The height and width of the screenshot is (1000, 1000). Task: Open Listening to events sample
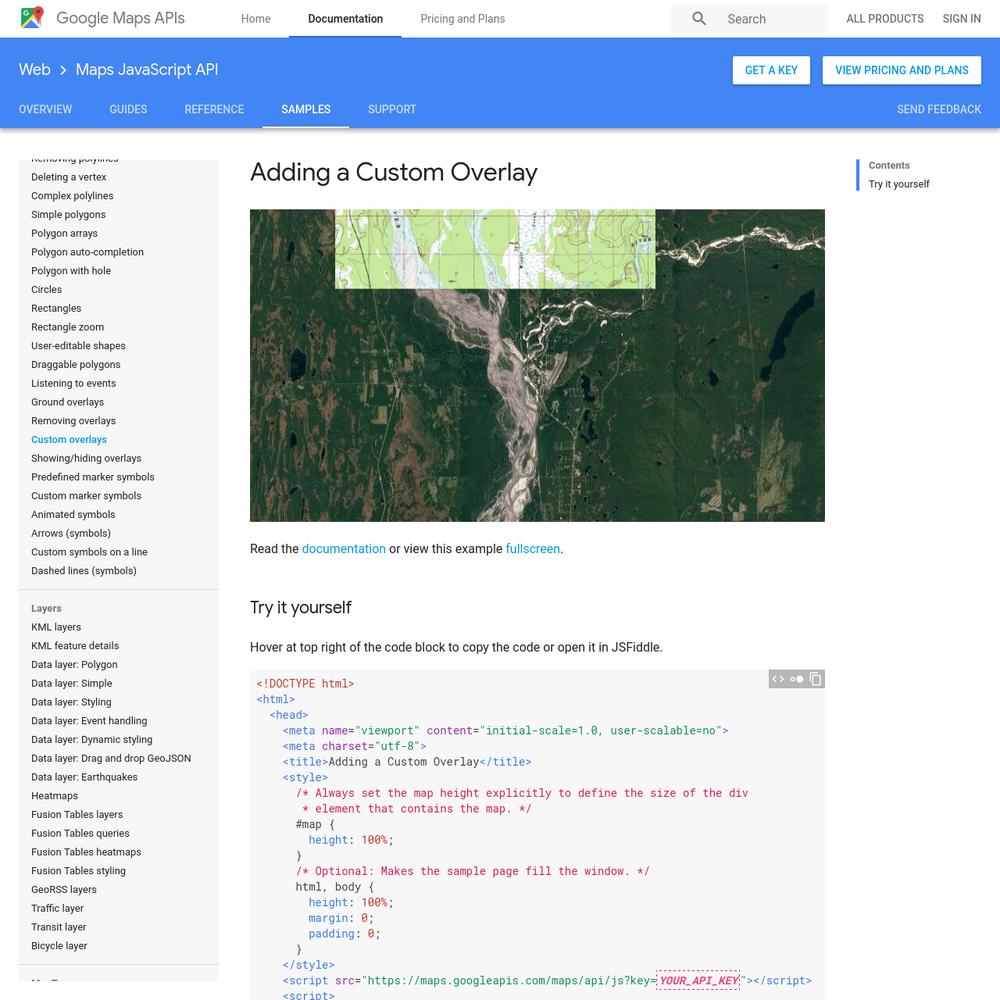pos(73,383)
